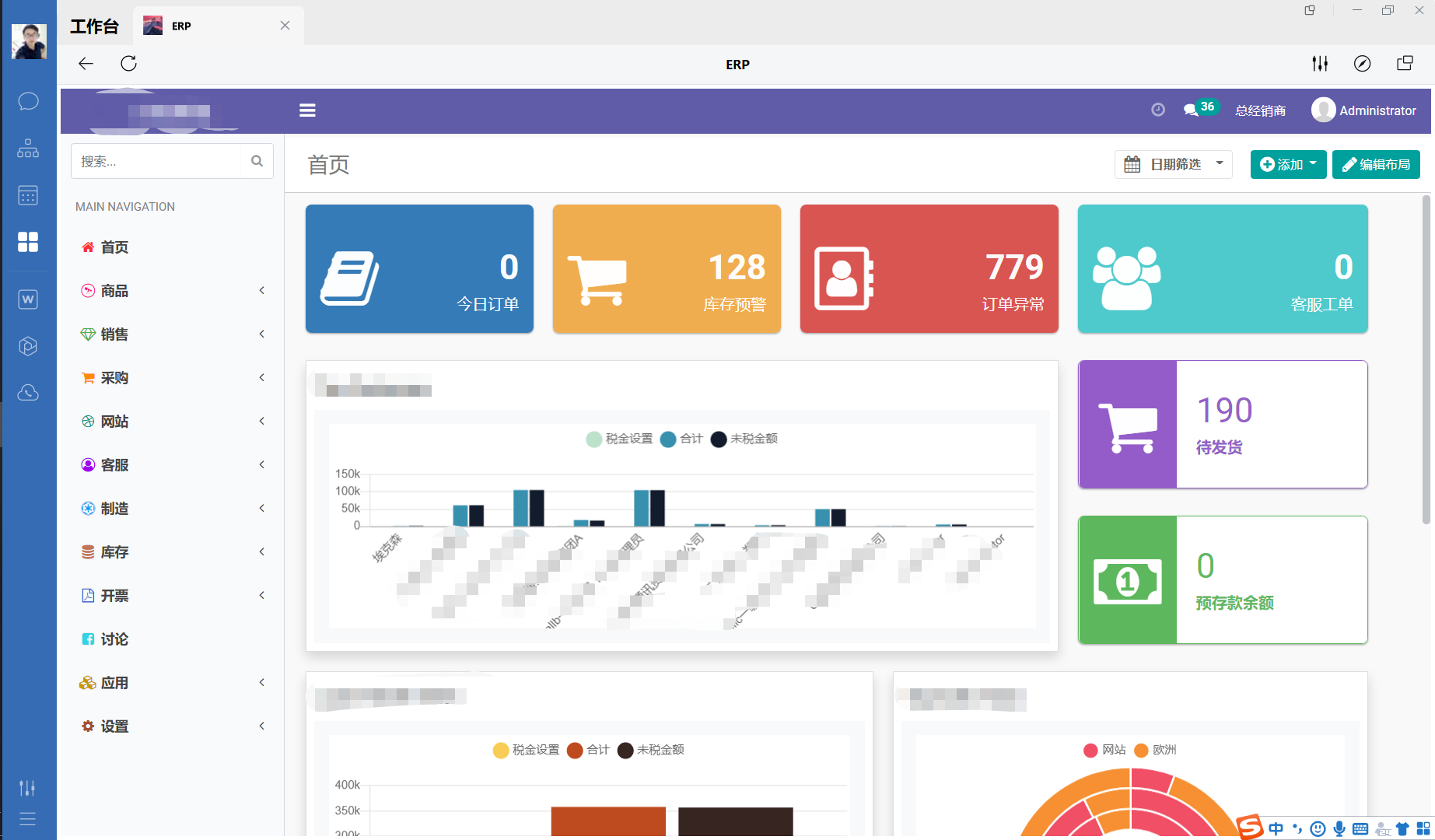
Task: Expand the 库存 menu
Action: (x=171, y=552)
